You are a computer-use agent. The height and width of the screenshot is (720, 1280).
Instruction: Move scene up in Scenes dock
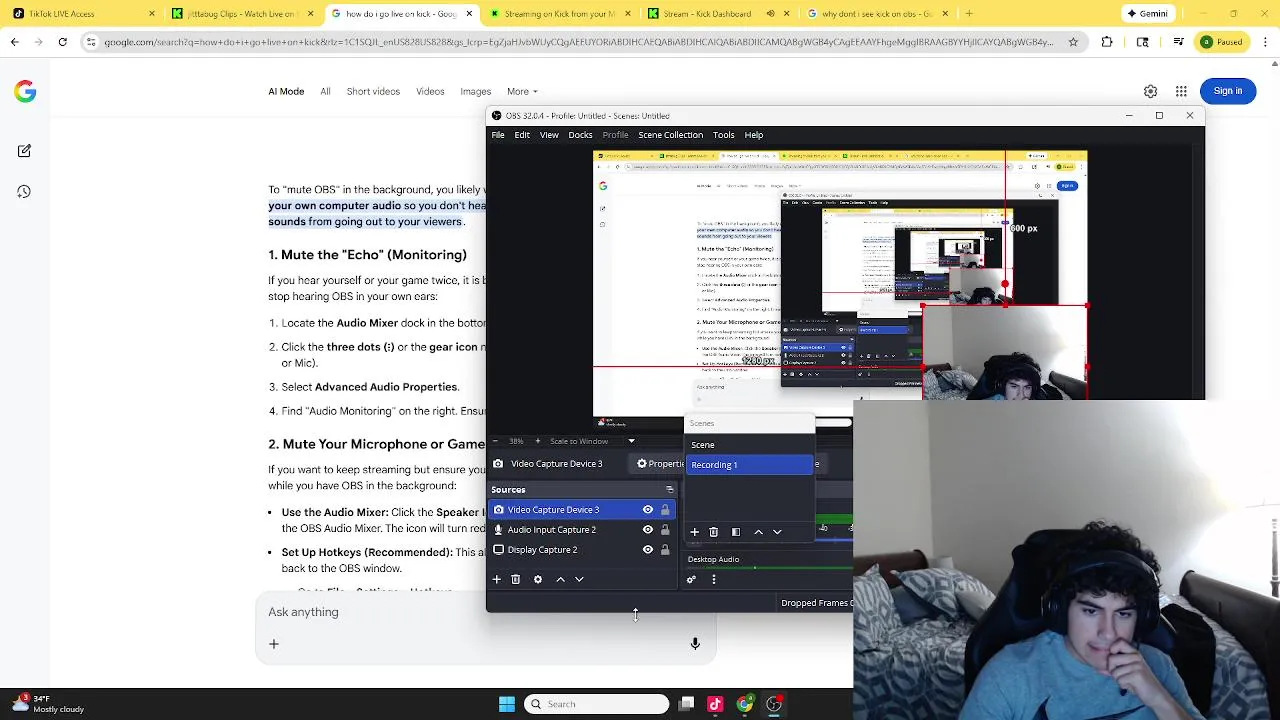pyautogui.click(x=758, y=532)
